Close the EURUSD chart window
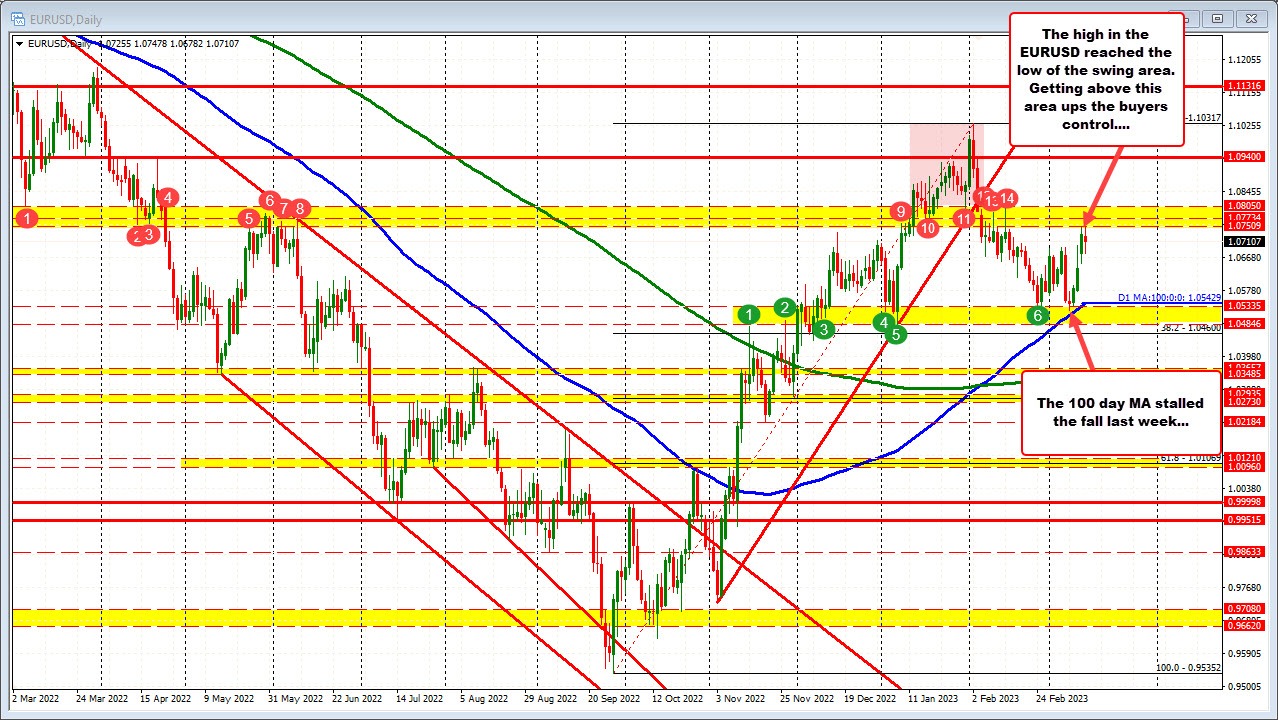 [x=1249, y=18]
